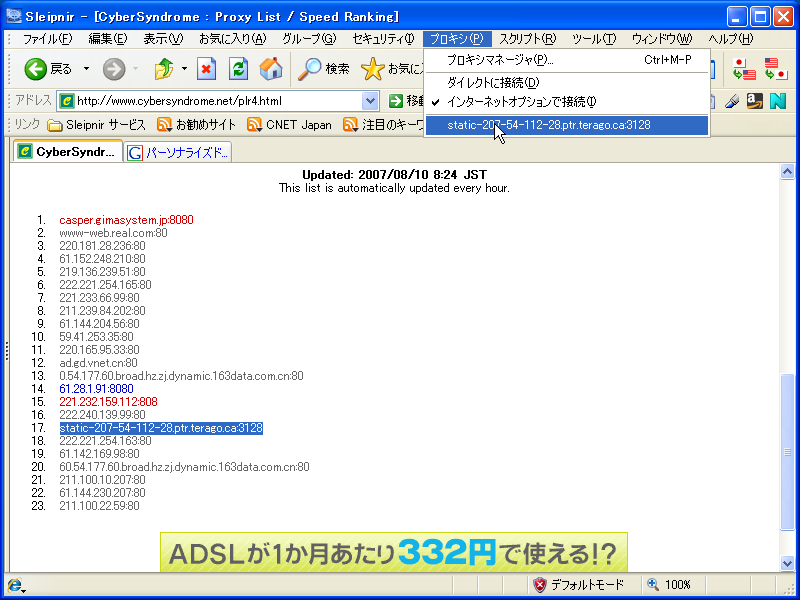Click the zoom magnifier icon in status bar

point(653,585)
